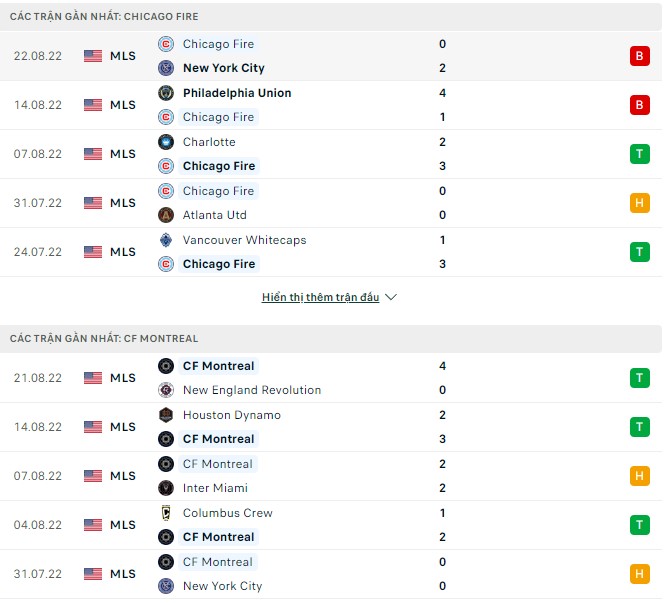
Task: Click the Columbus Crew team crest
Action: (166, 513)
